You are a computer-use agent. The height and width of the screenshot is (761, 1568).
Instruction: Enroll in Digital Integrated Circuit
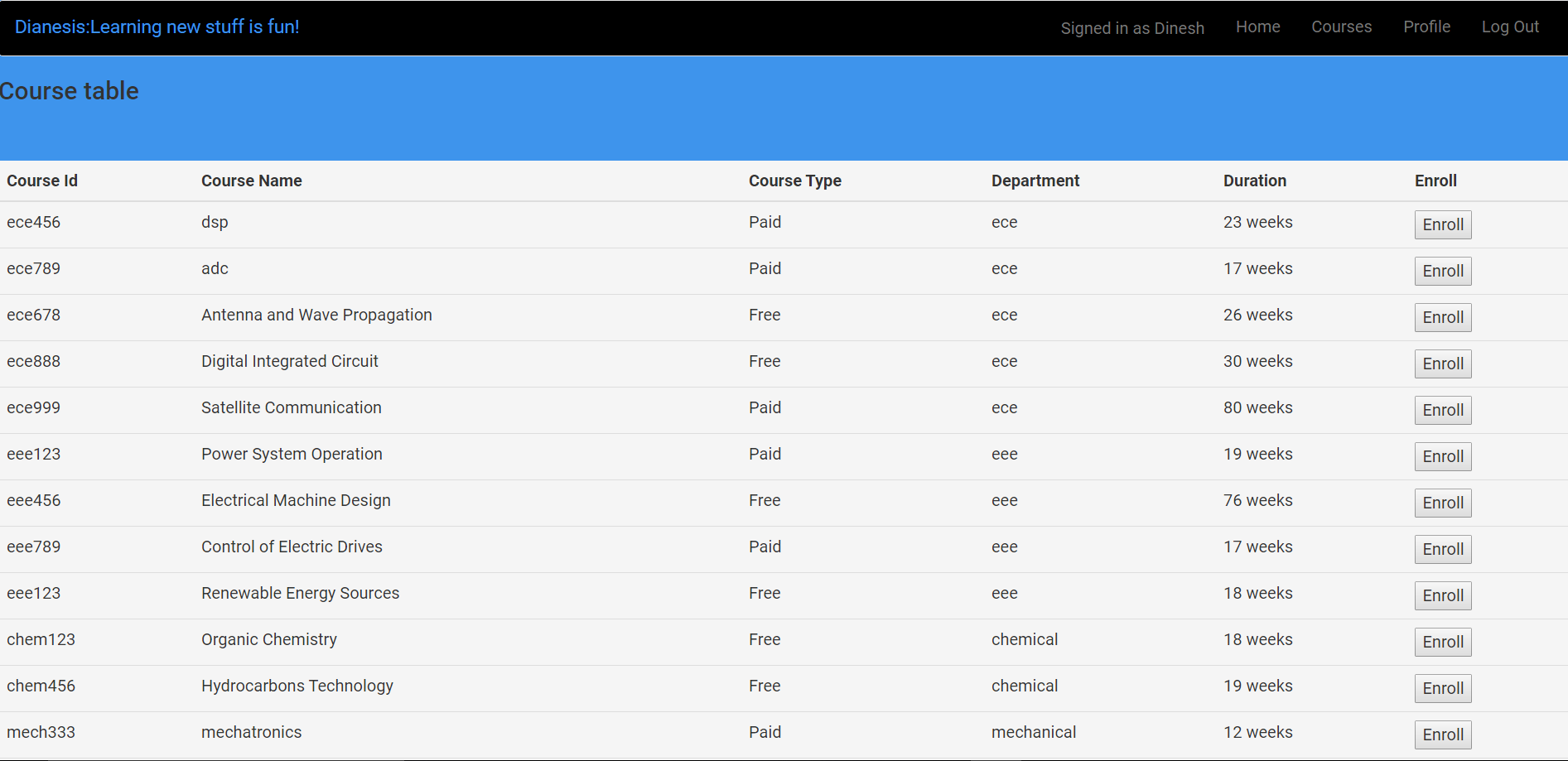1443,364
